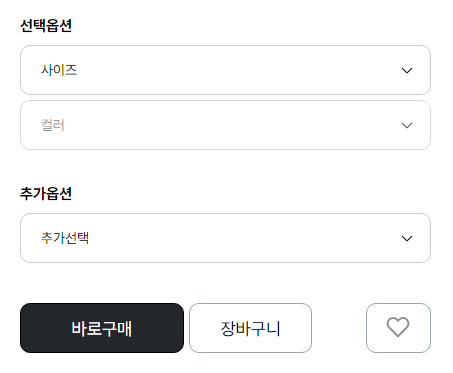Open the 사이즈 dropdown
Viewport: 453px width, 373px height.
click(x=225, y=70)
